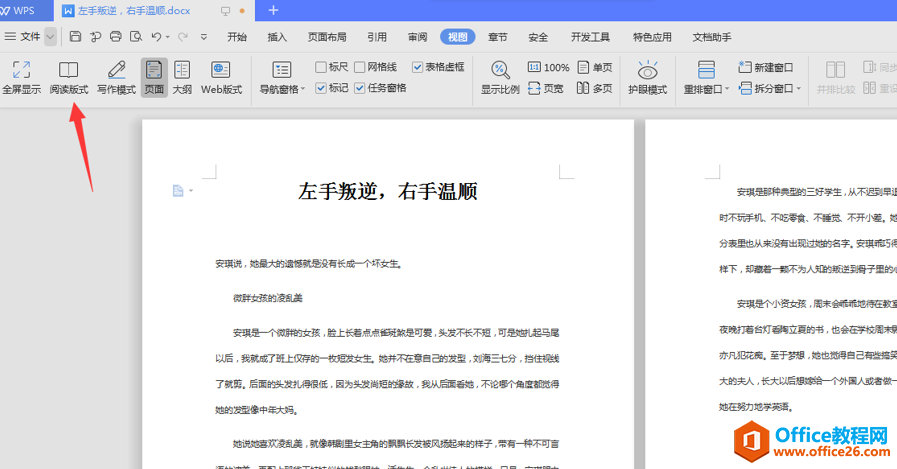Click the document title 左手叛逆，右手温顺
This screenshot has height=469, width=897.
coord(388,191)
